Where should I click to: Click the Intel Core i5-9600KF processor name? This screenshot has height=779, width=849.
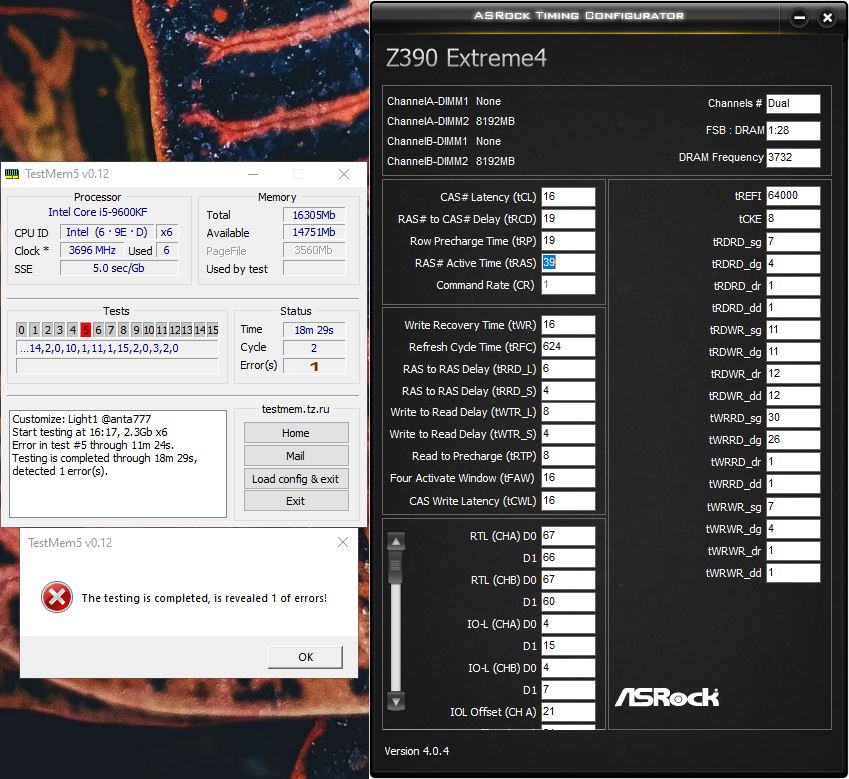[97, 212]
